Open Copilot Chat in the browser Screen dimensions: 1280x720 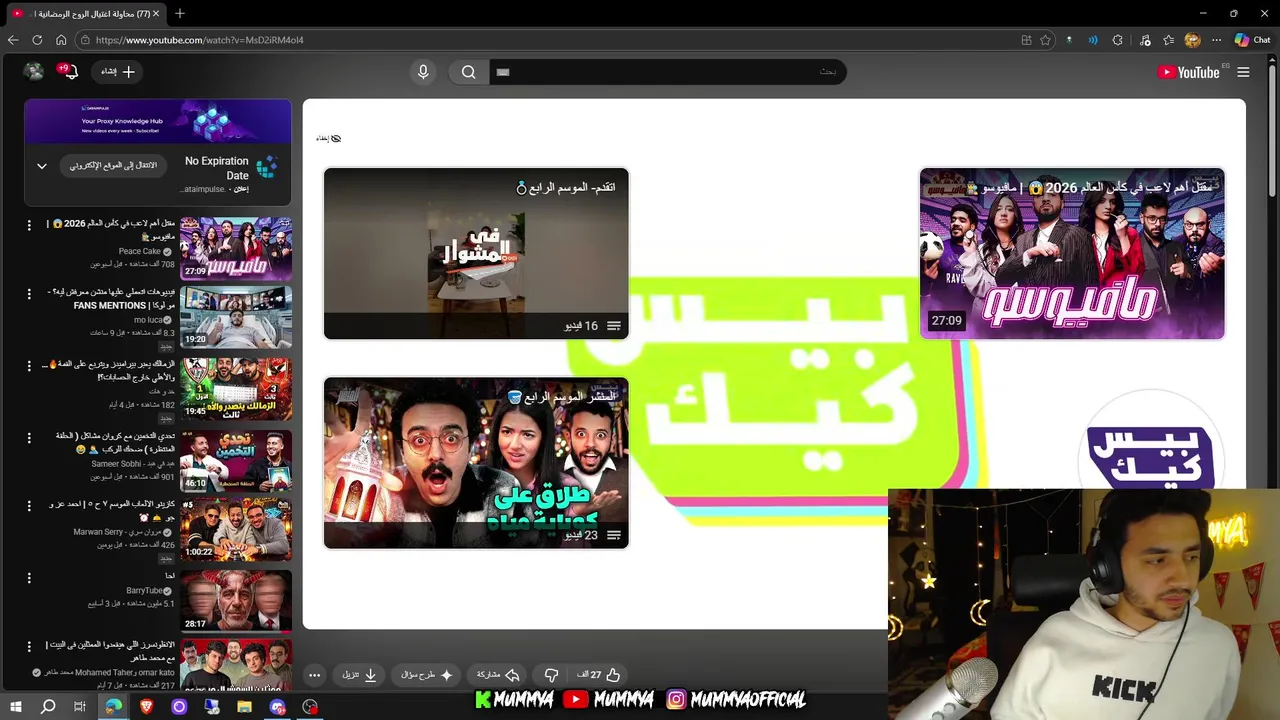1252,40
